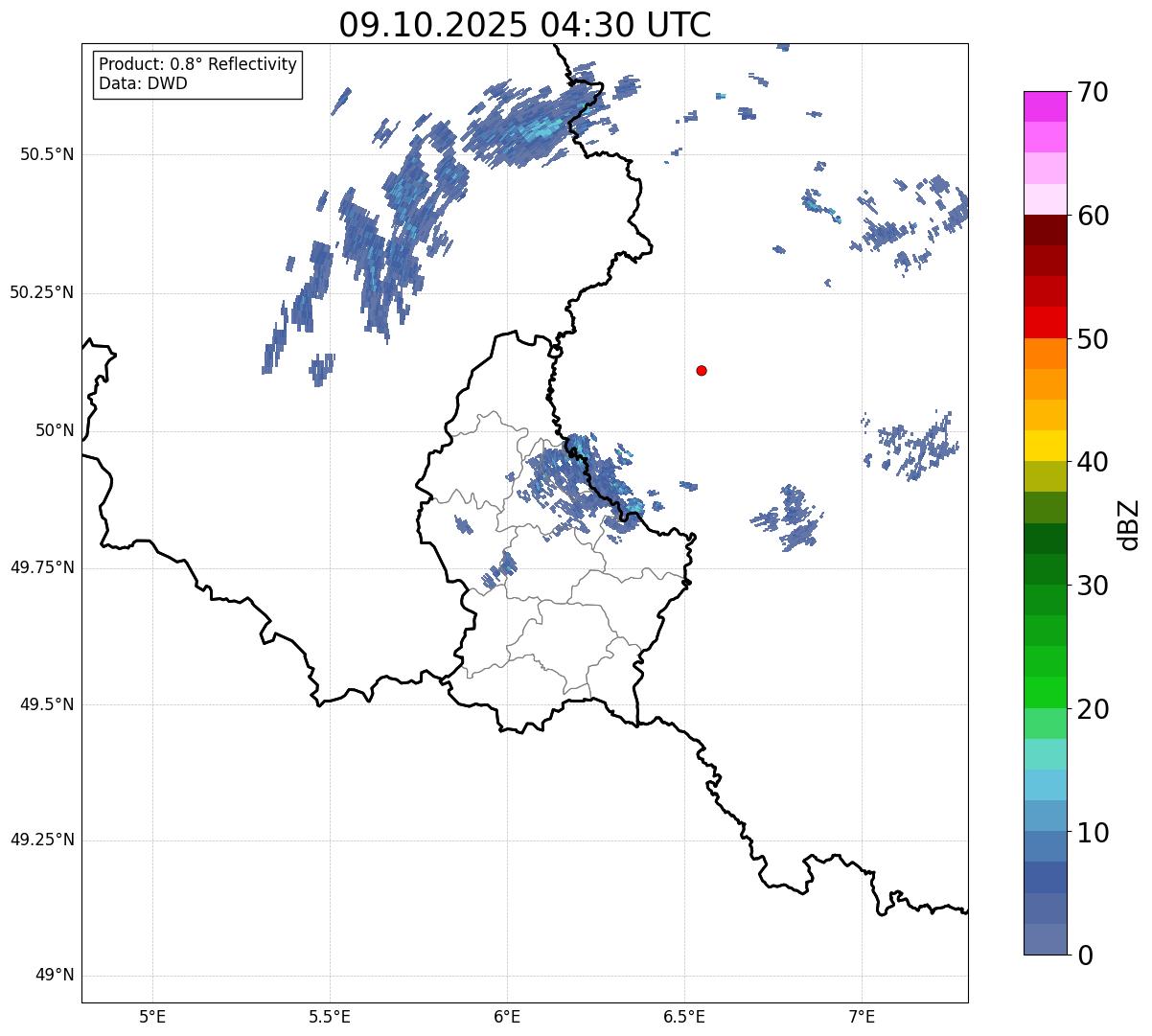
Task: Click the dark maroon colorbar segment below 60
Action: tap(1046, 230)
